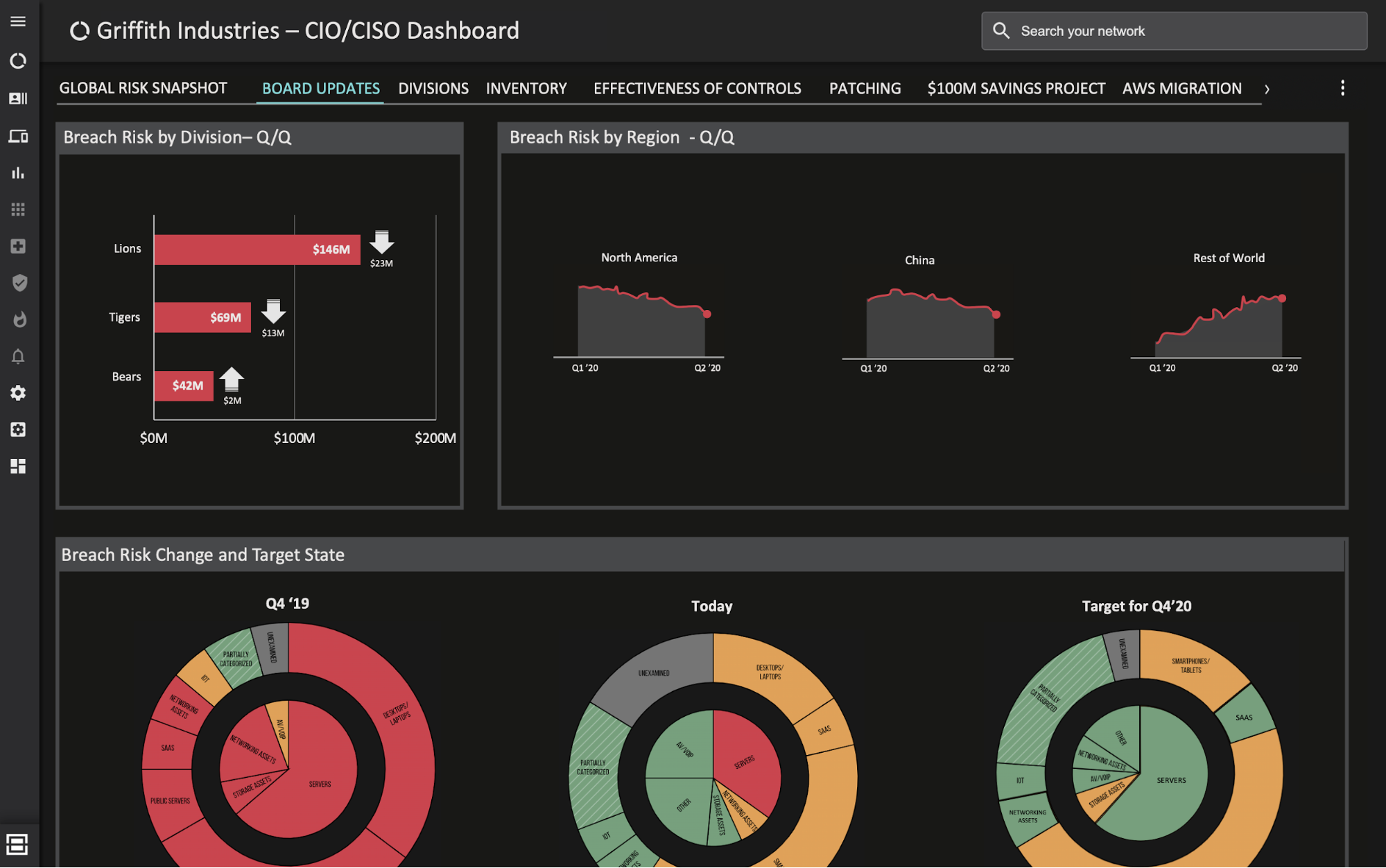The width and height of the screenshot is (1386, 868).
Task: Click the North America trend chart
Action: (641, 322)
